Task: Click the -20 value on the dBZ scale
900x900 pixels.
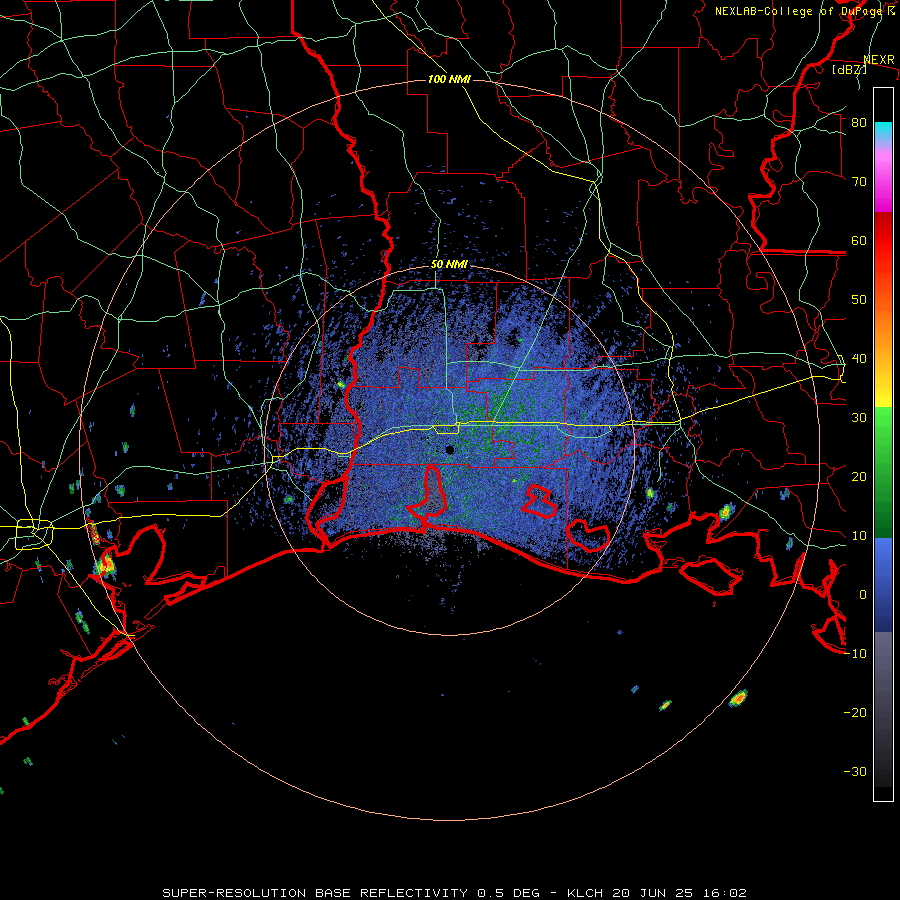Action: point(855,712)
